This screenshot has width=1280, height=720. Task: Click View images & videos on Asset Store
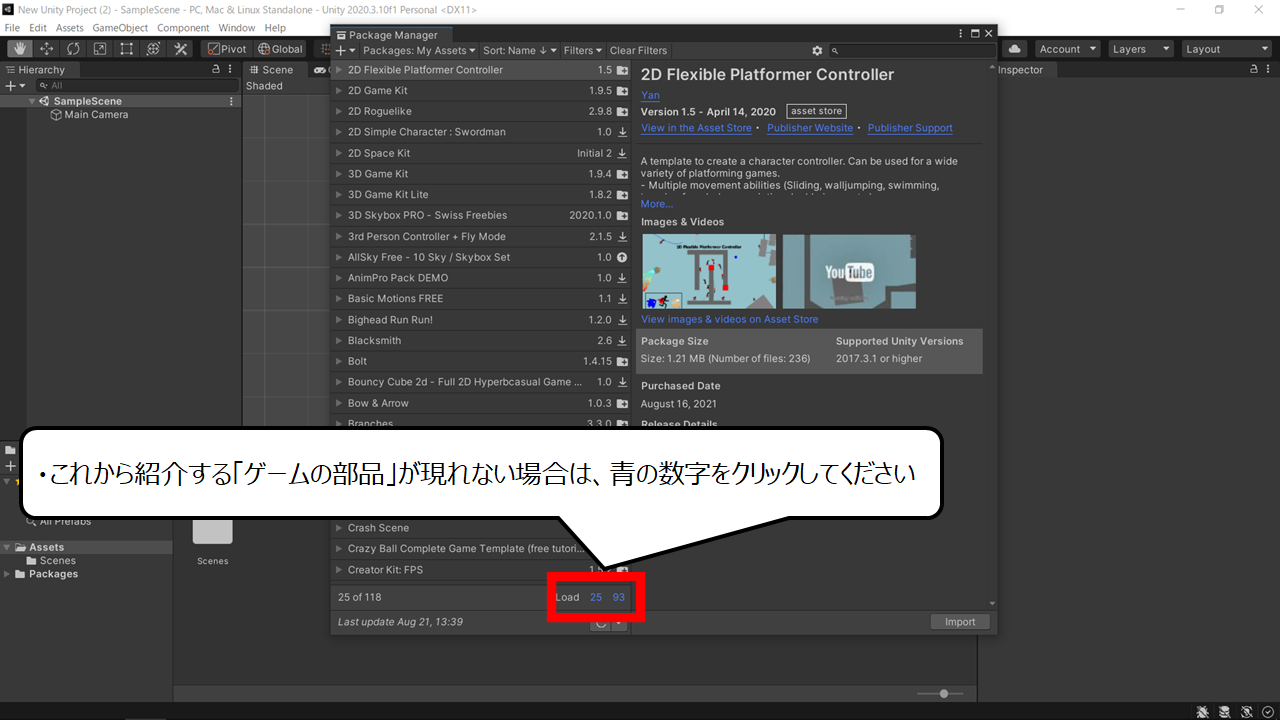point(729,319)
